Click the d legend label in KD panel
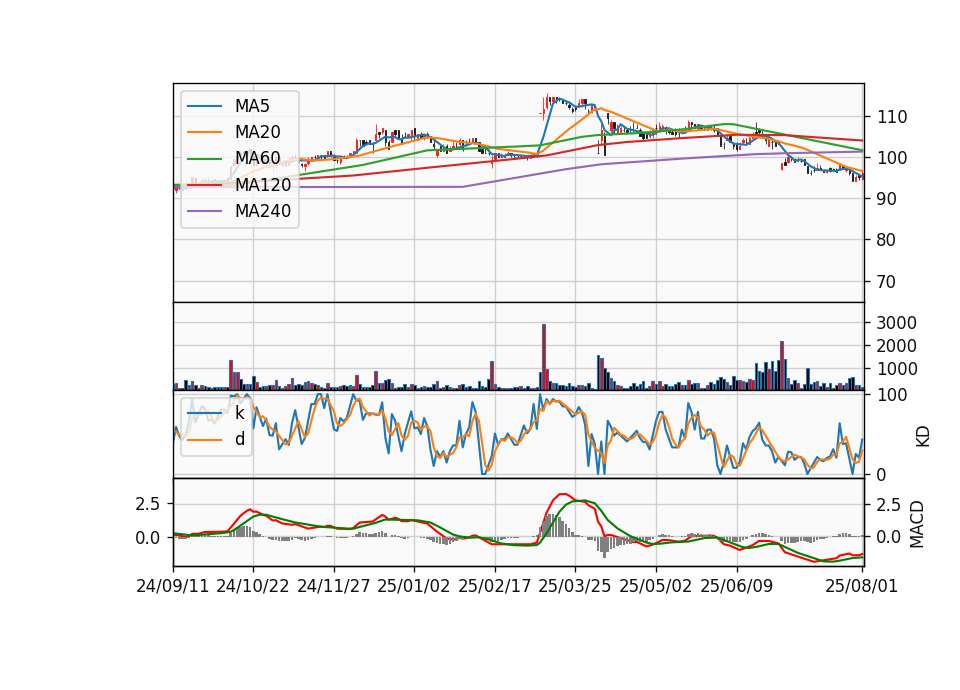Screen dimensions: 960x690 point(240,439)
